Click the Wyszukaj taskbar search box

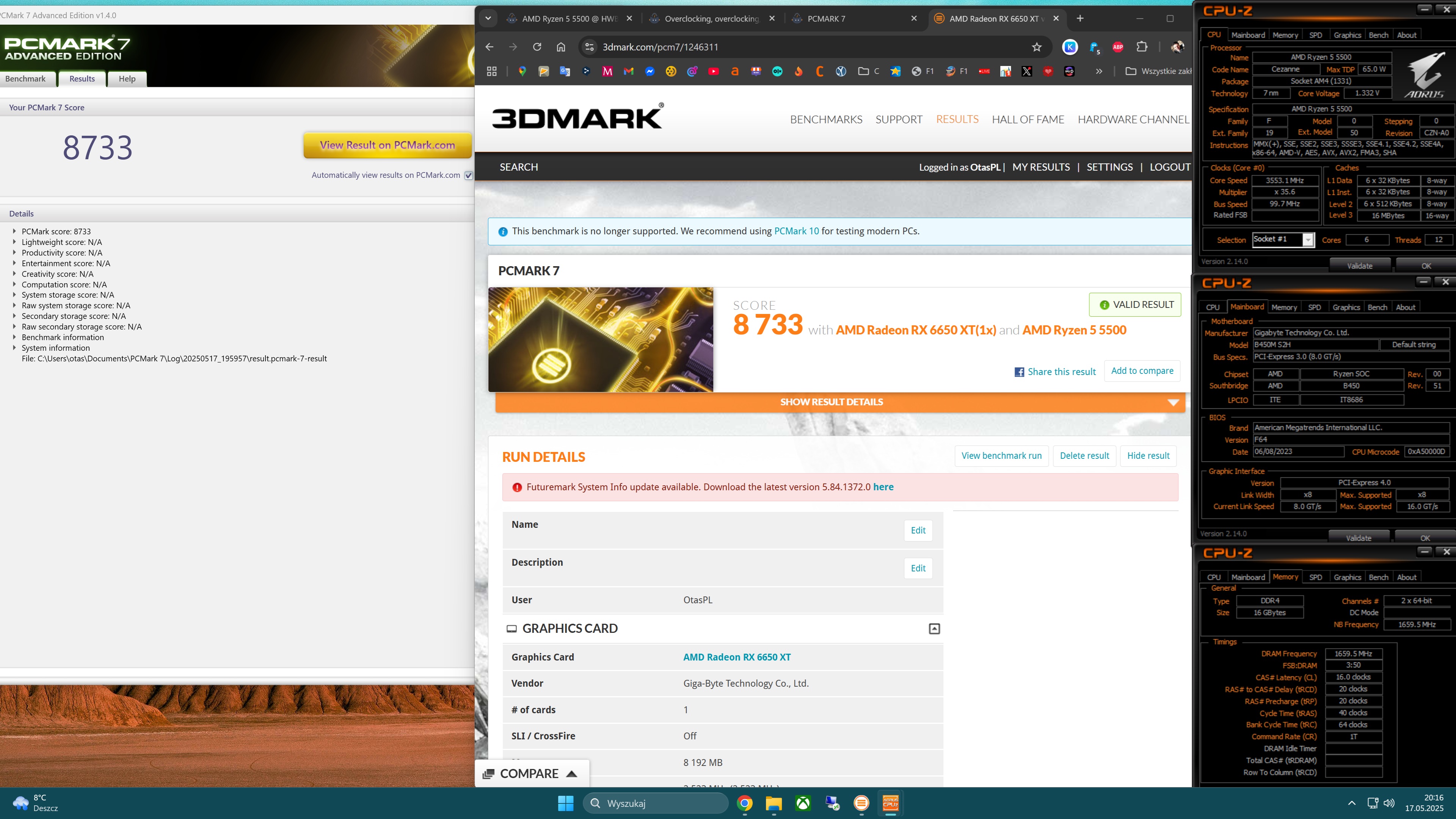coord(656,803)
